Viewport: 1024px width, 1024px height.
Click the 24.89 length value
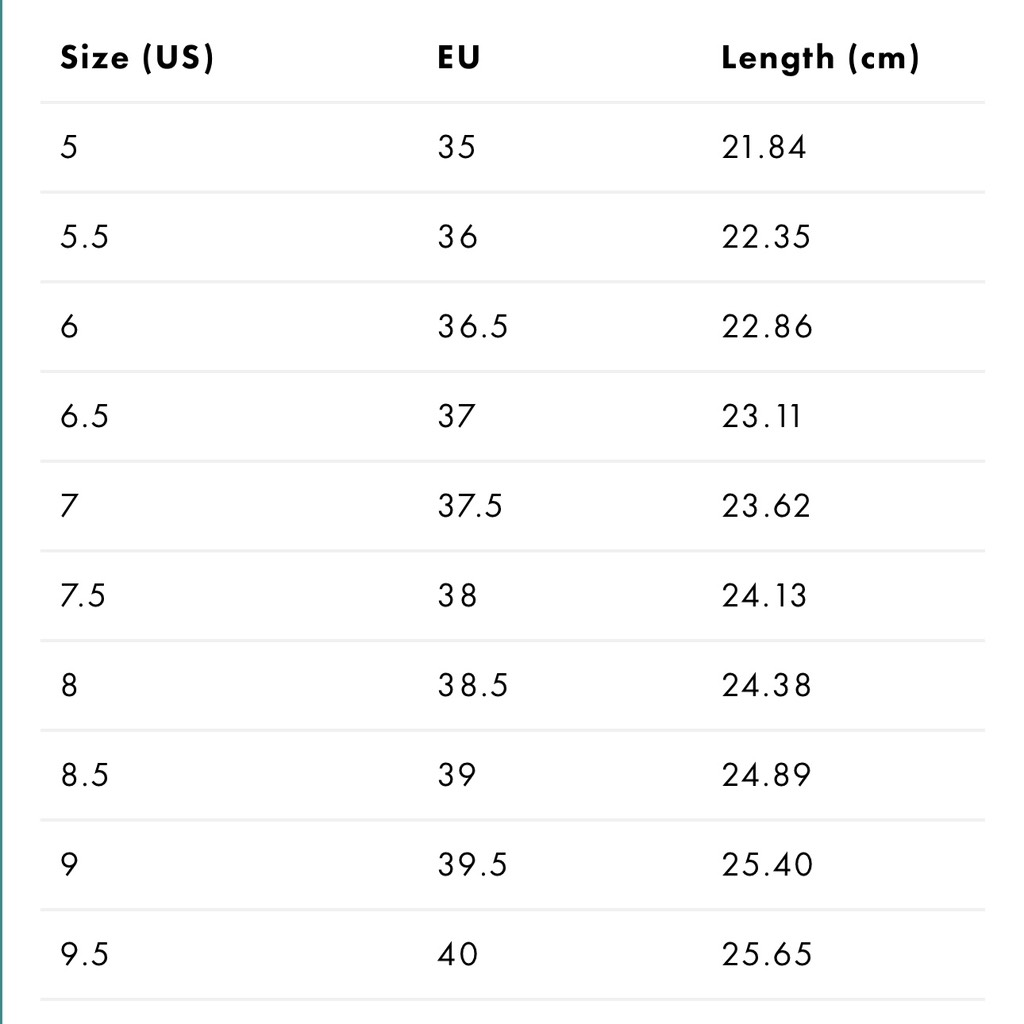click(x=766, y=775)
